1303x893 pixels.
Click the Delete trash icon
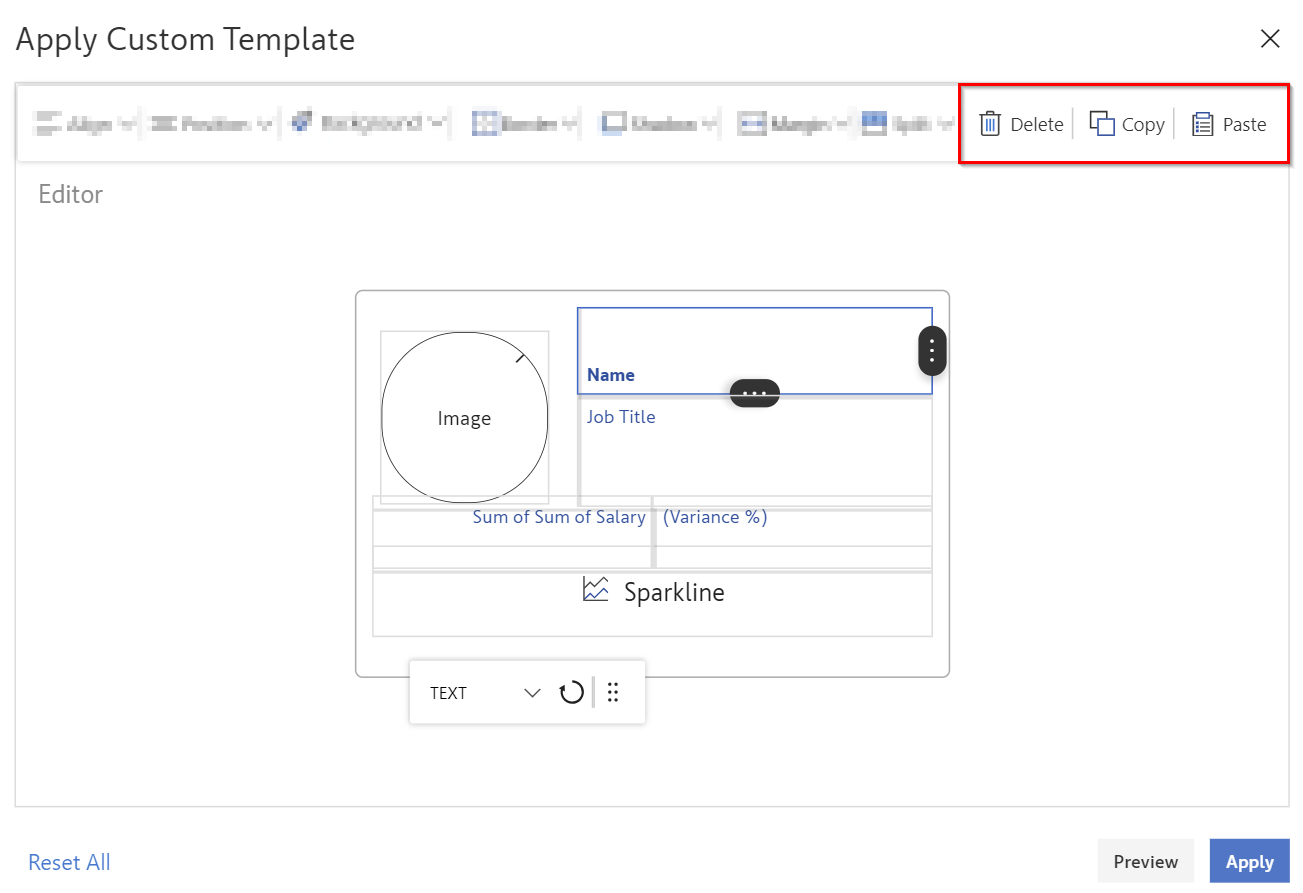pyautogui.click(x=990, y=124)
